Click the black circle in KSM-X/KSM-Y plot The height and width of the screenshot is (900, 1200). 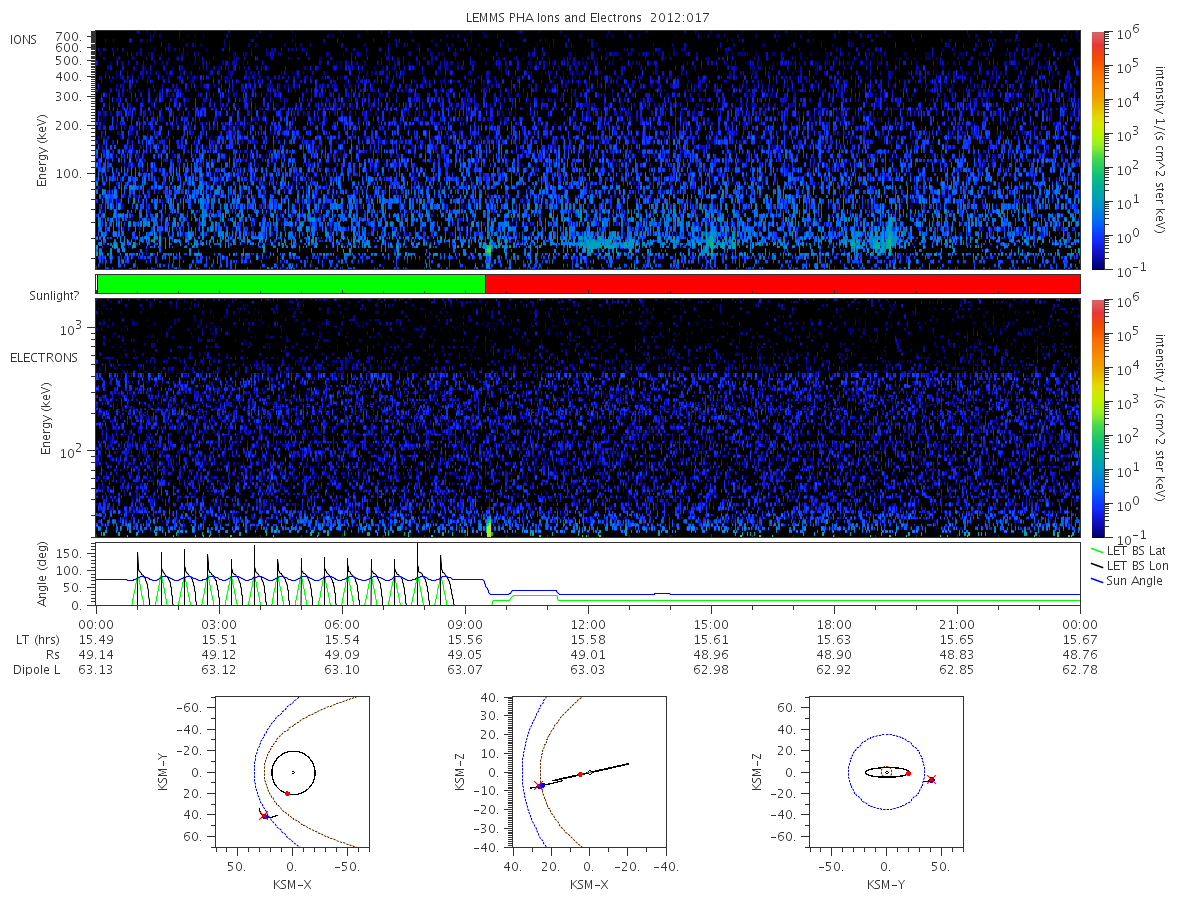pos(293,772)
